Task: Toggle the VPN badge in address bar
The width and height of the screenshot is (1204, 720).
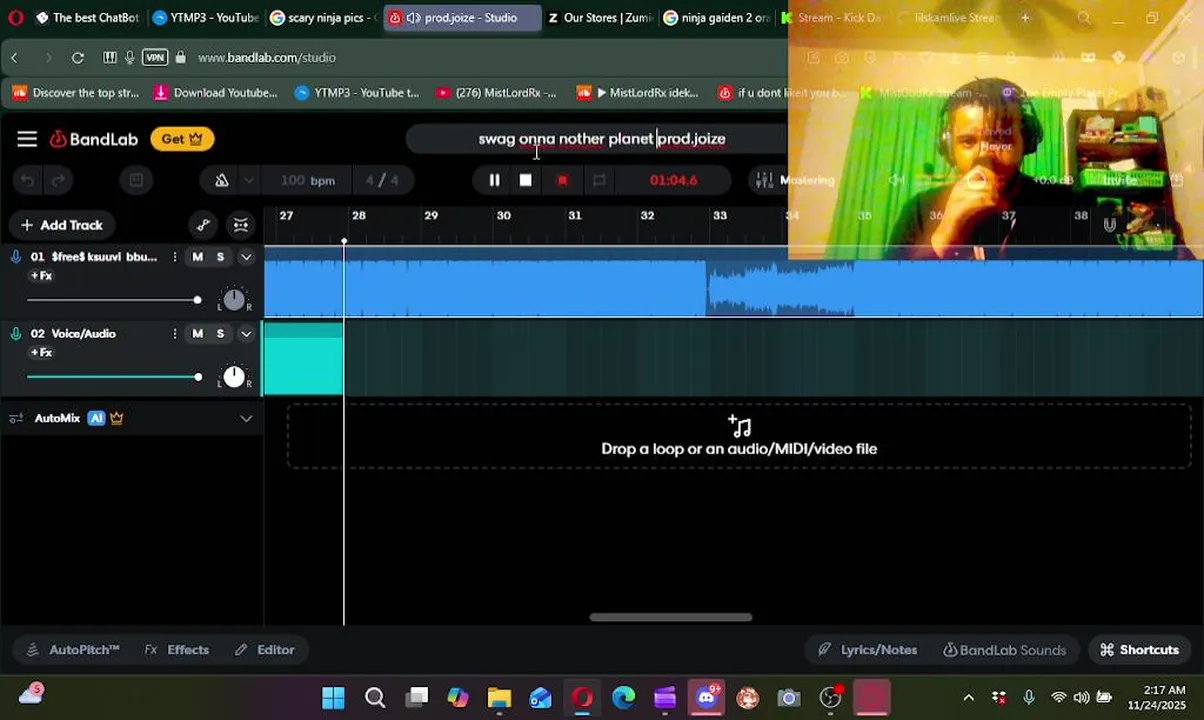Action: click(155, 58)
